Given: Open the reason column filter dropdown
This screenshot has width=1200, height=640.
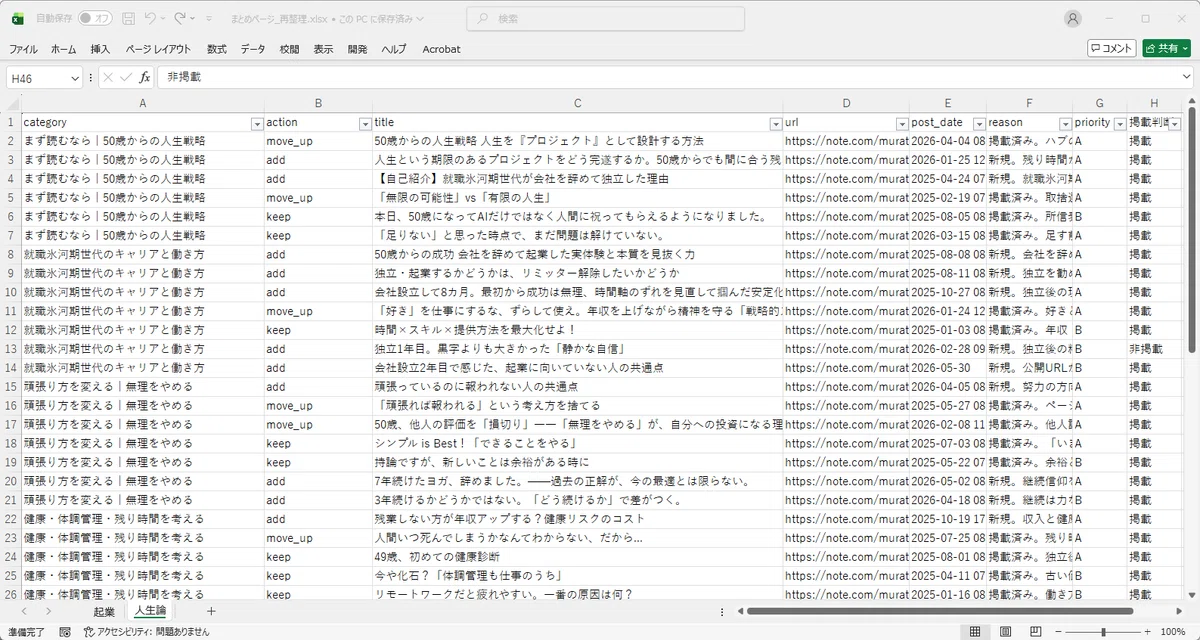Looking at the screenshot, I should [x=1065, y=123].
